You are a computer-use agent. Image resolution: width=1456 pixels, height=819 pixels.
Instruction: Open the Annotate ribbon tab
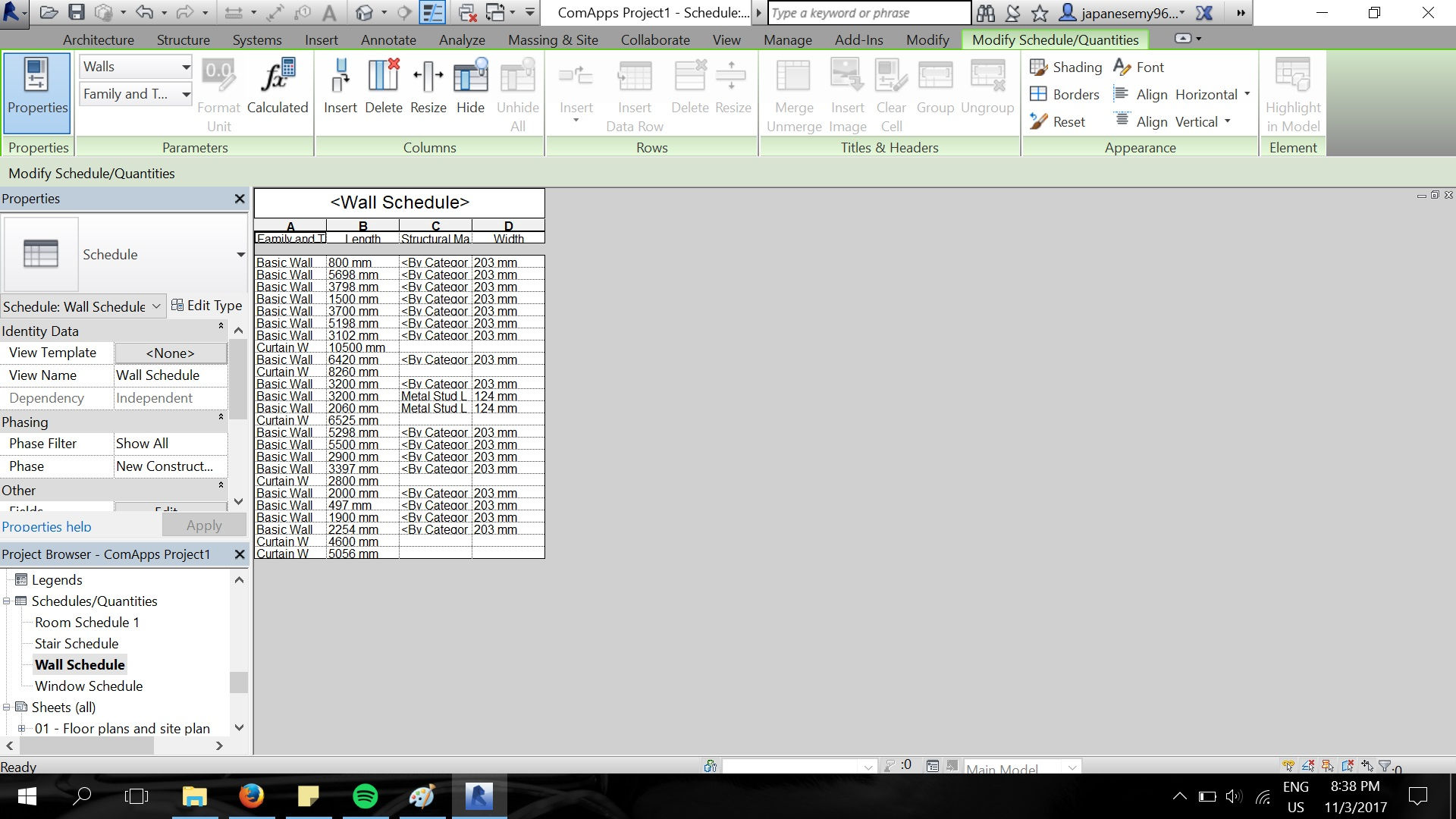pyautogui.click(x=388, y=39)
